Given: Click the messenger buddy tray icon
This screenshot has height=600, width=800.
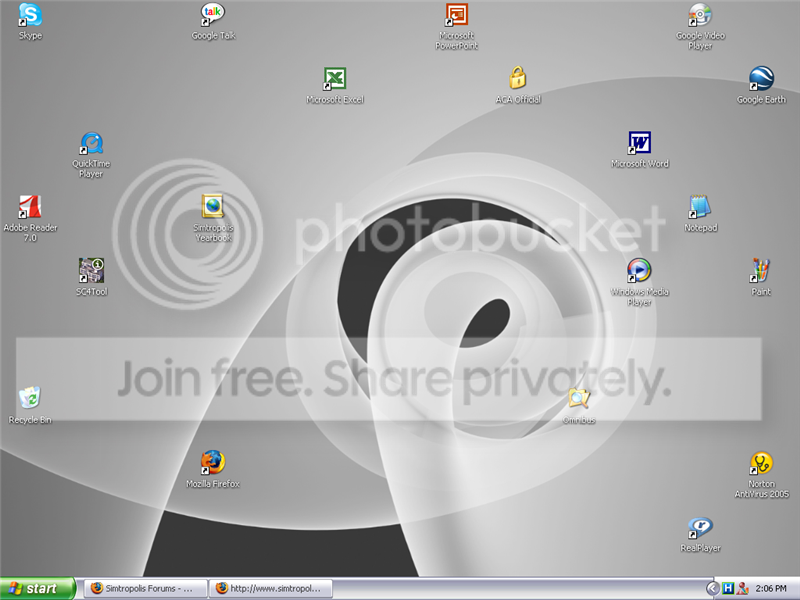Looking at the screenshot, I should 743,588.
